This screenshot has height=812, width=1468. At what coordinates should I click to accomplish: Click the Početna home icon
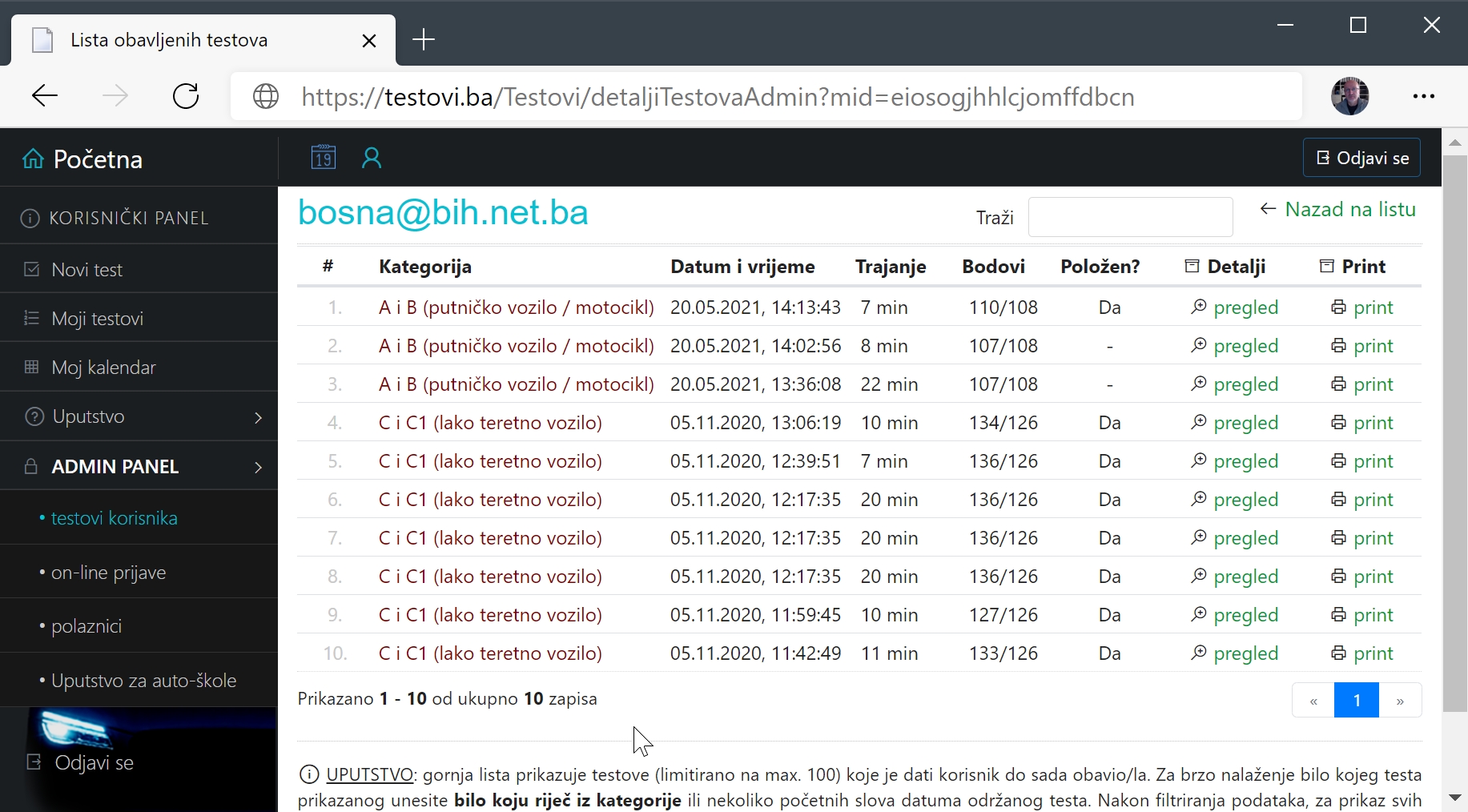coord(33,159)
